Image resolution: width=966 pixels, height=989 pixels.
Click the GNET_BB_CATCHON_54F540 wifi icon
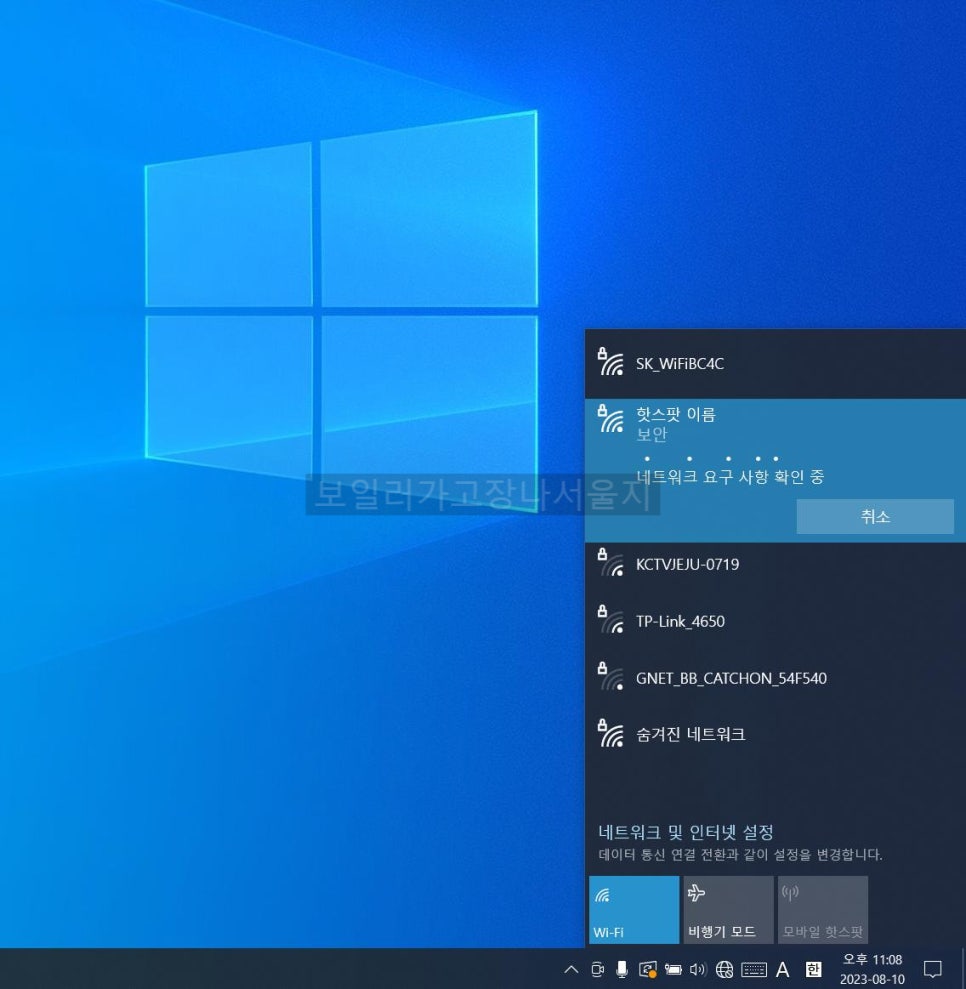click(610, 676)
